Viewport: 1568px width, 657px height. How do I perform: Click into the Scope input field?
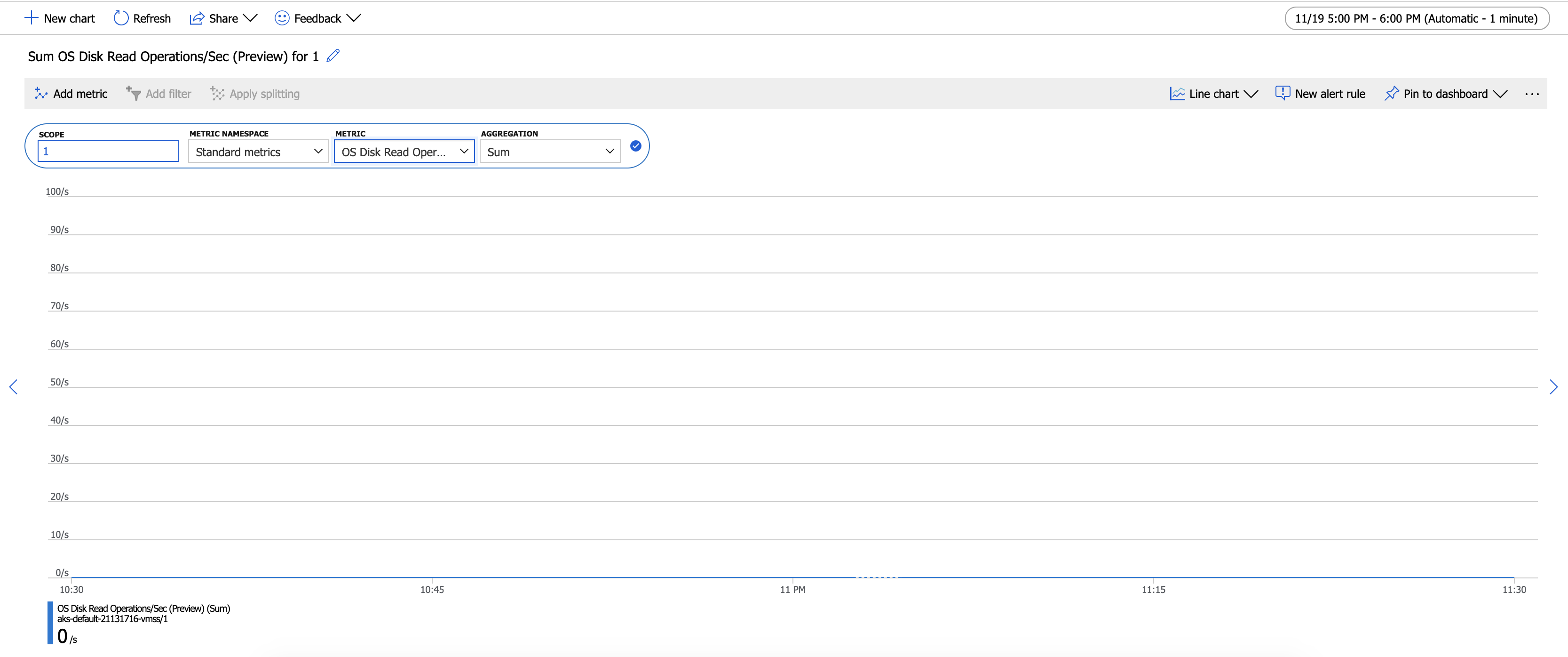pyautogui.click(x=108, y=151)
